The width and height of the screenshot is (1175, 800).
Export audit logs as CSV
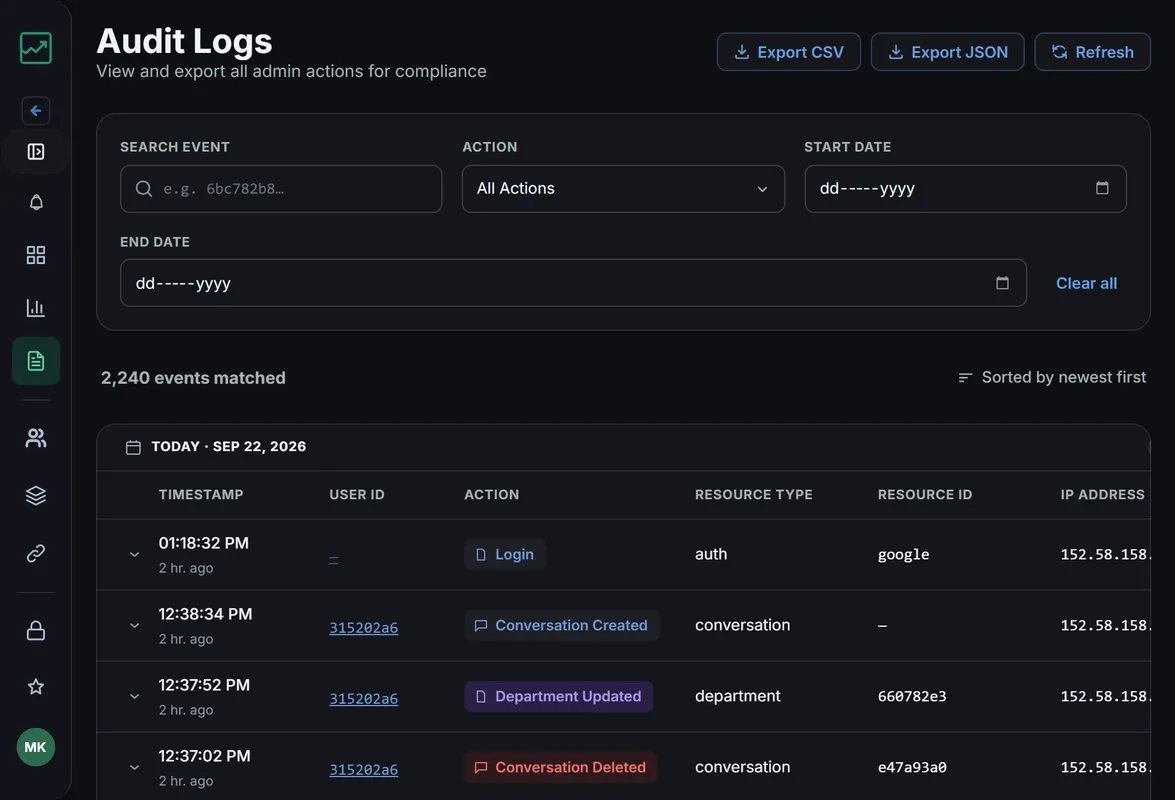788,52
